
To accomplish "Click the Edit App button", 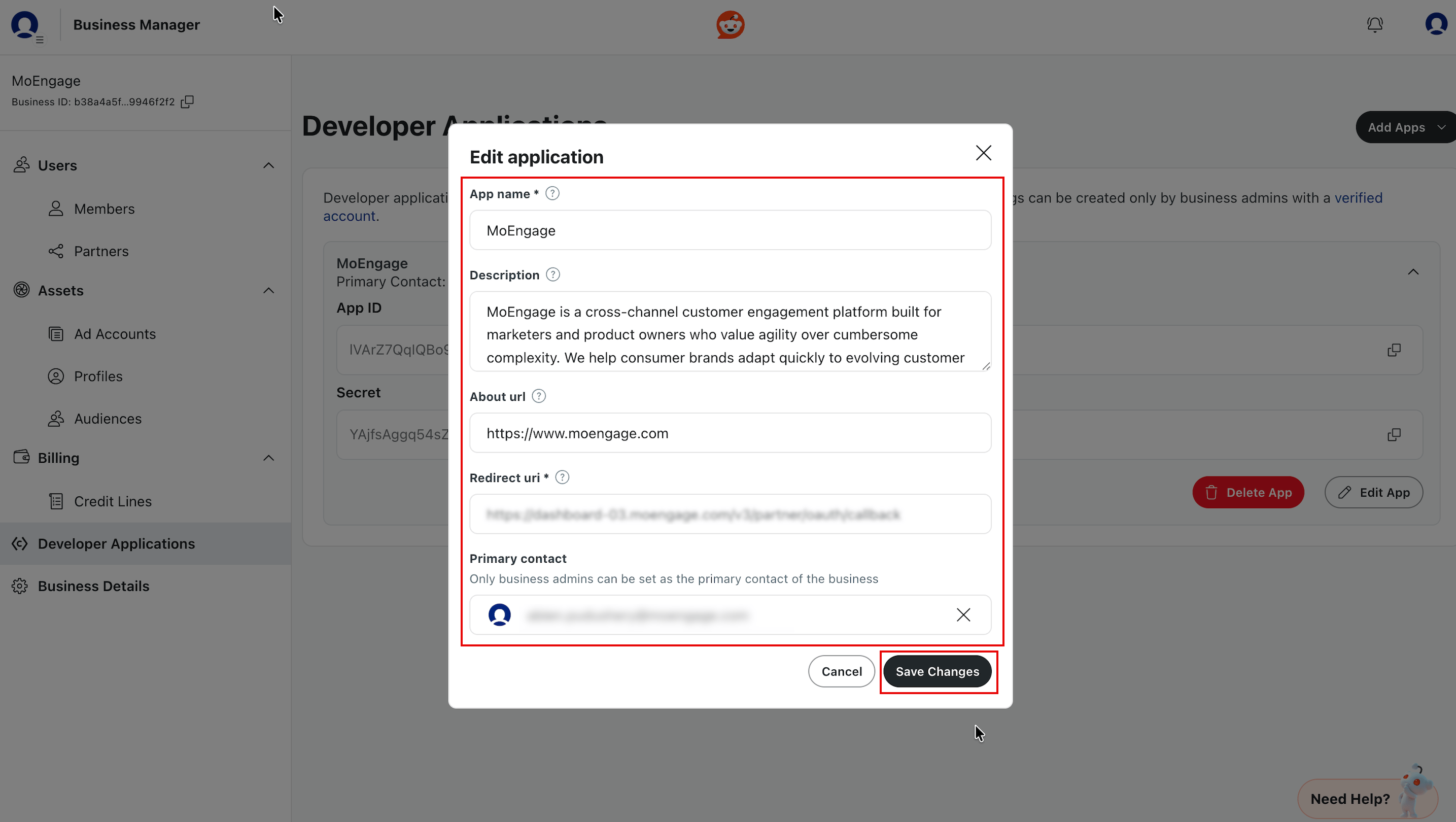I will pyautogui.click(x=1373, y=492).
